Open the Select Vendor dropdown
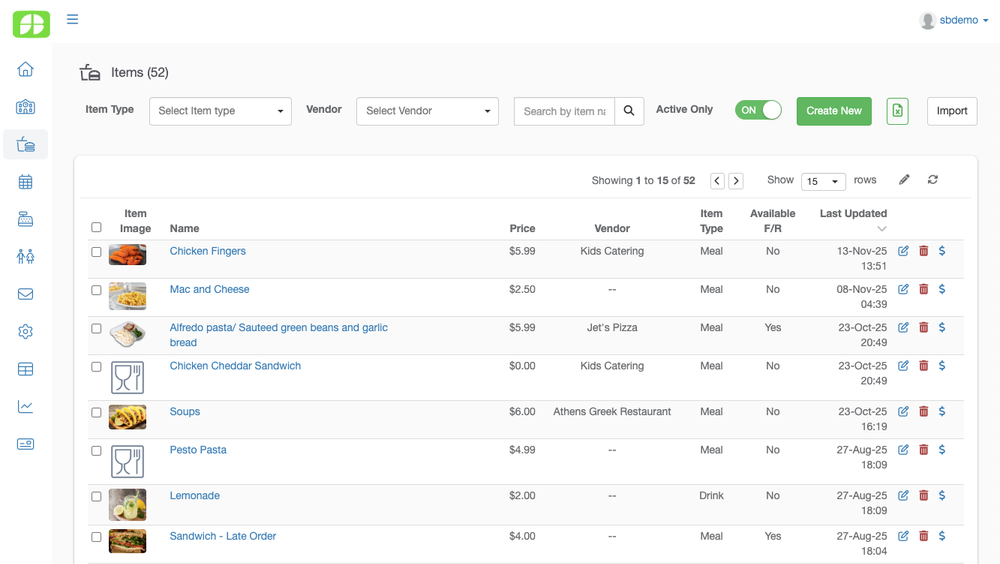The width and height of the screenshot is (1000, 564). tap(427, 111)
